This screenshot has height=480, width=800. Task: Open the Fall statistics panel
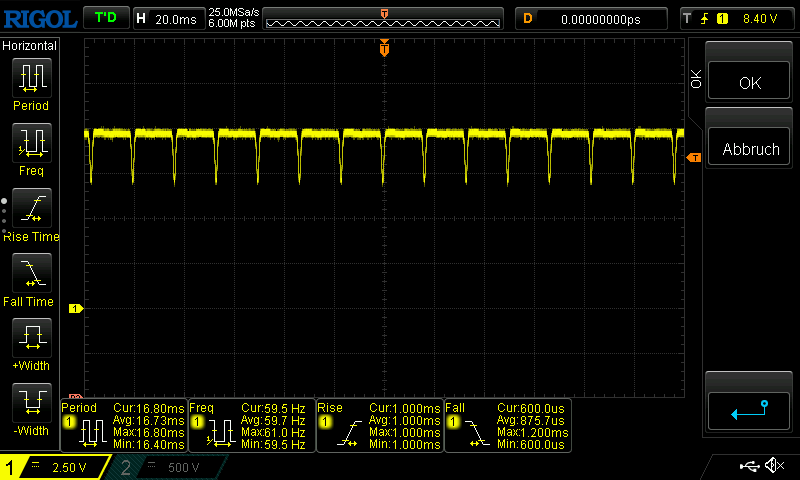[x=506, y=426]
